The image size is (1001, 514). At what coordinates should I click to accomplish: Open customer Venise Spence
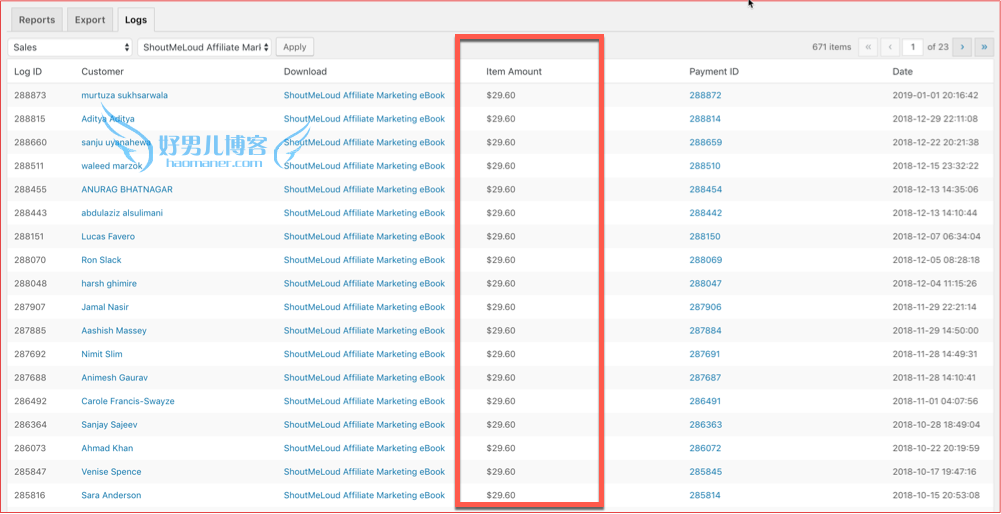[112, 472]
